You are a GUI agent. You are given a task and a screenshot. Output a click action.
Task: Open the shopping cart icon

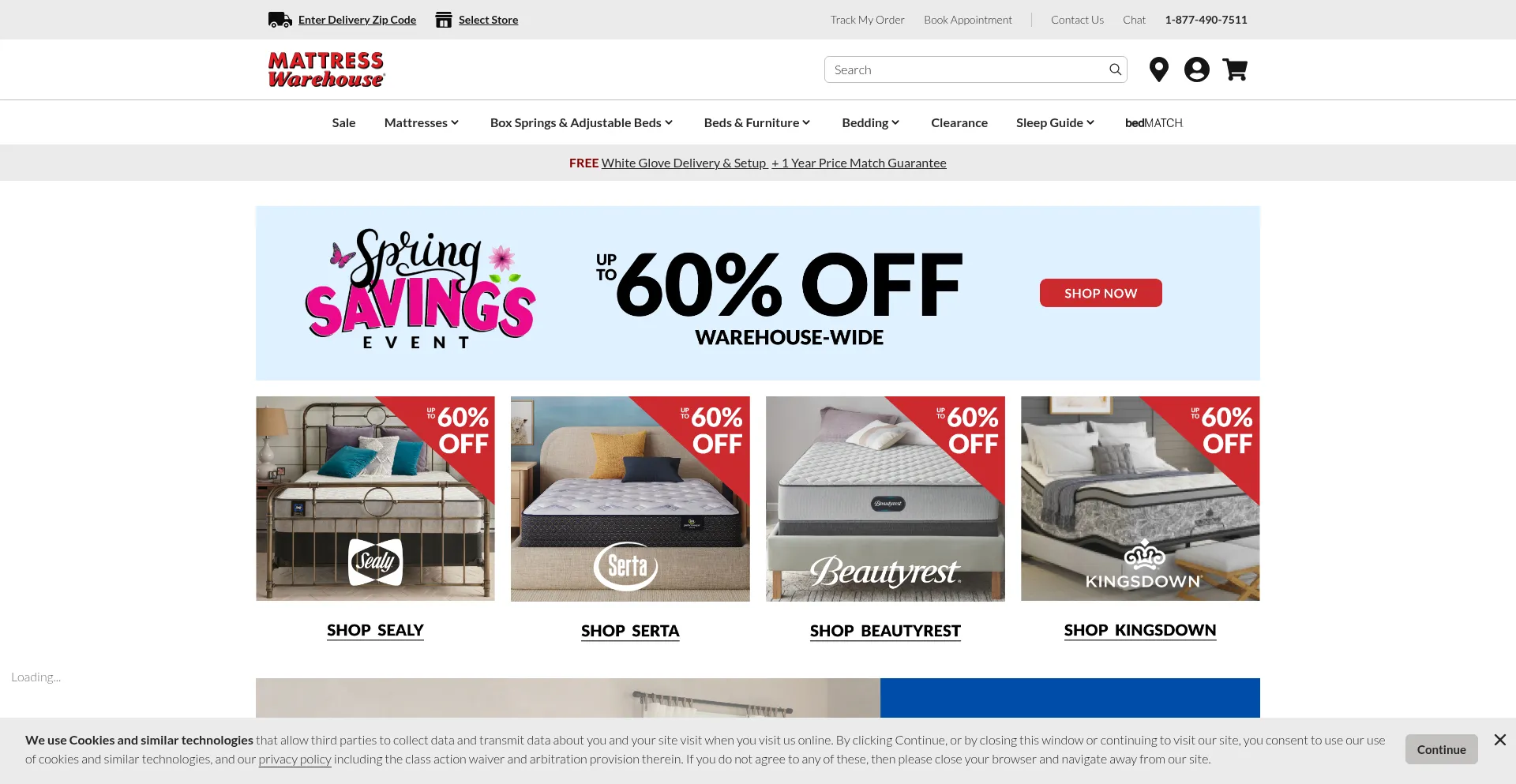coord(1235,69)
